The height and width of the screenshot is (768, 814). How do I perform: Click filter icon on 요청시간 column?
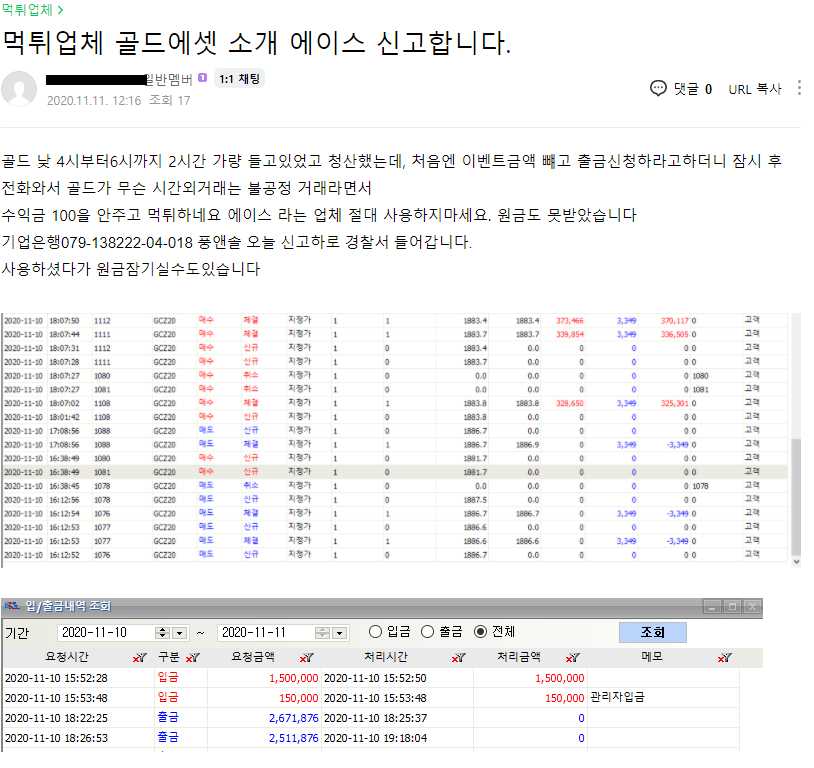tap(139, 658)
